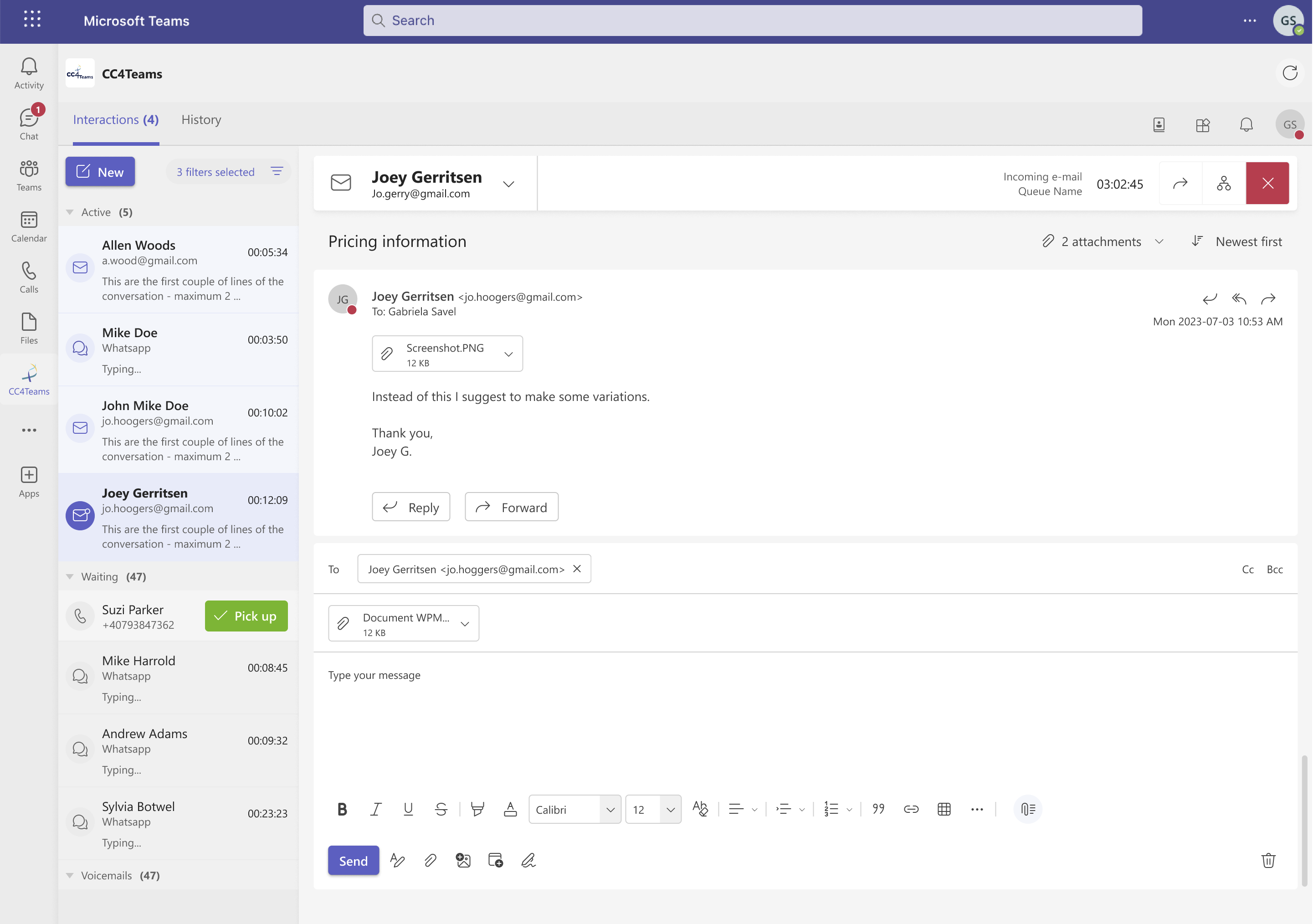Click the paperclip attach icon next to Send
Viewport: 1313px width, 924px height.
(430, 860)
